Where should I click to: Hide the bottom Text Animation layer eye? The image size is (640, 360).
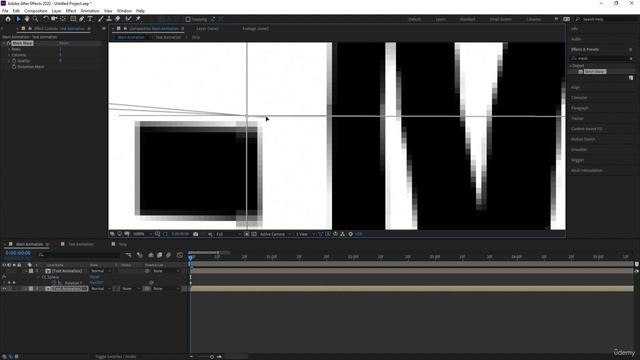[x=4, y=289]
